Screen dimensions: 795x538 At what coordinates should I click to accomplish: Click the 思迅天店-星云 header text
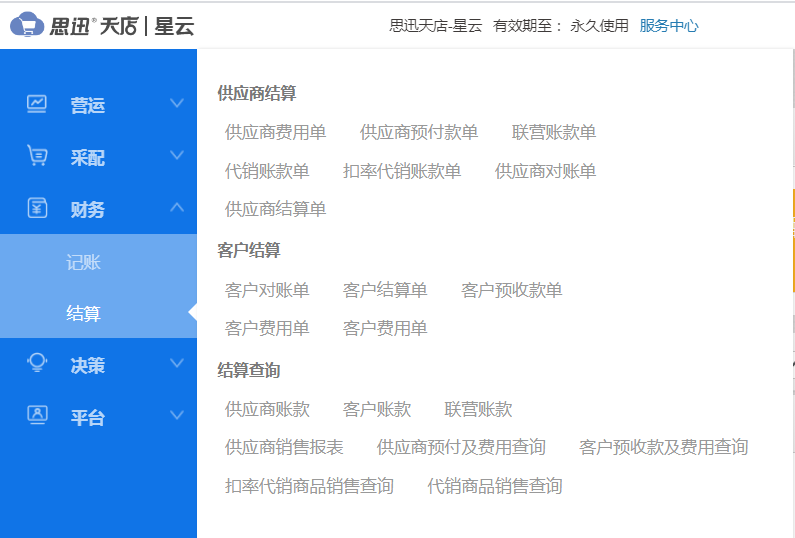point(436,25)
